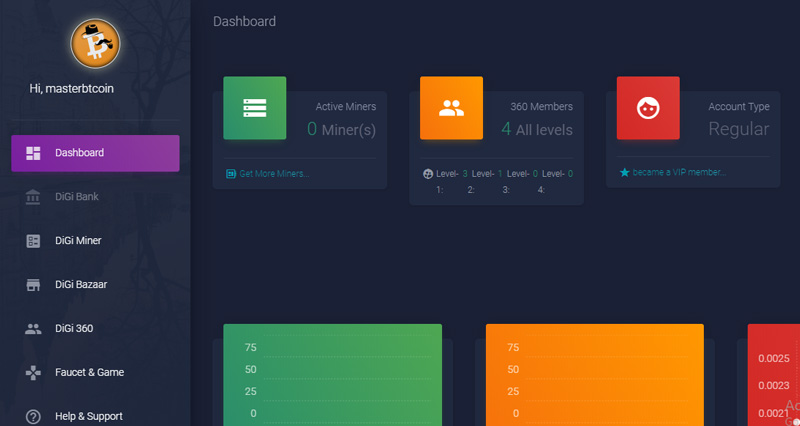Click the red Account Type face icon

[648, 108]
